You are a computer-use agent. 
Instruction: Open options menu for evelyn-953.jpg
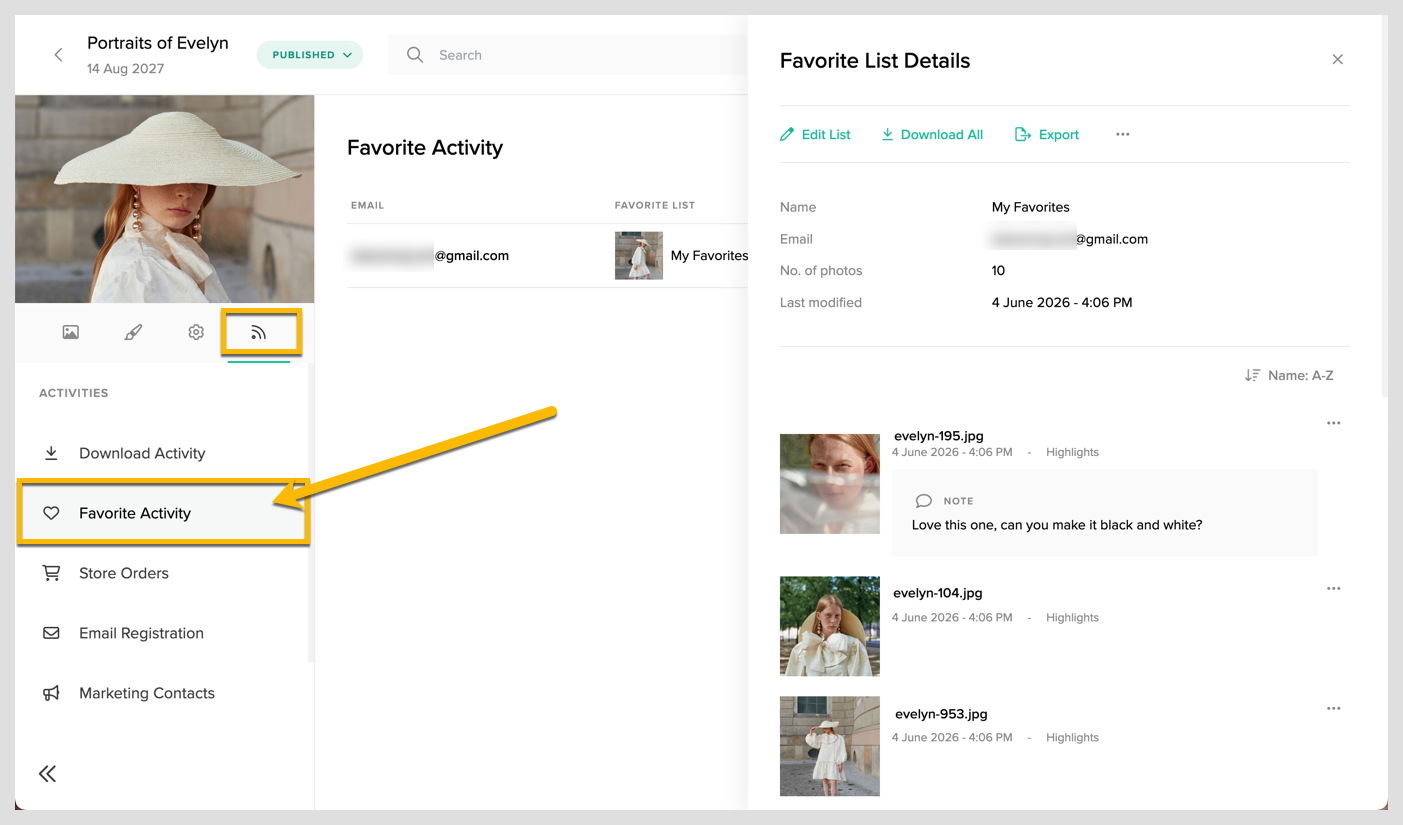1333,708
